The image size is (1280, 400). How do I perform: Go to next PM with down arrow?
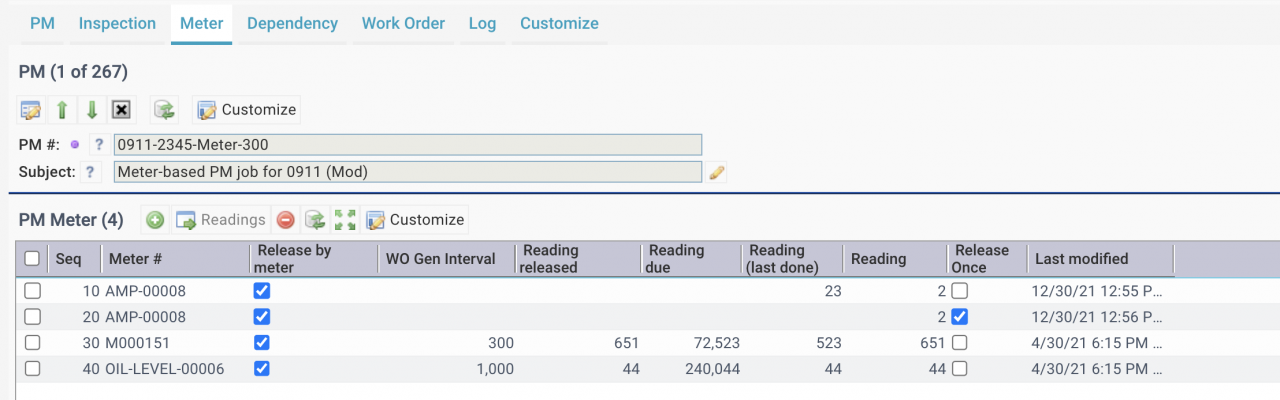click(x=91, y=109)
